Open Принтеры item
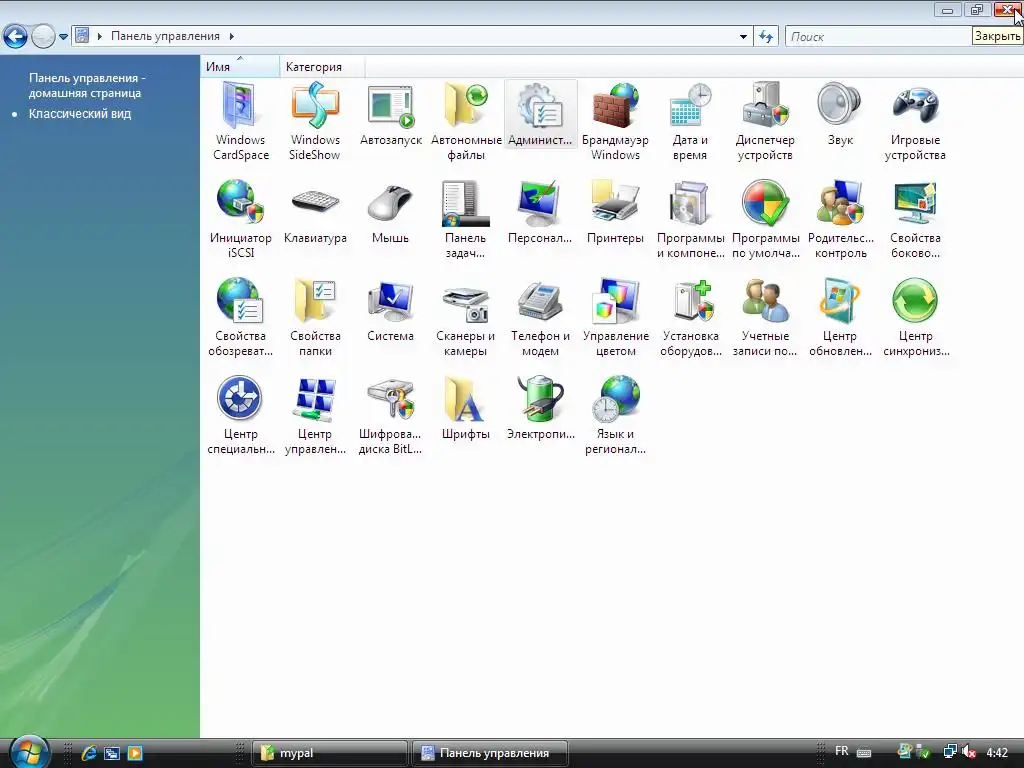The width and height of the screenshot is (1024, 768). [615, 213]
